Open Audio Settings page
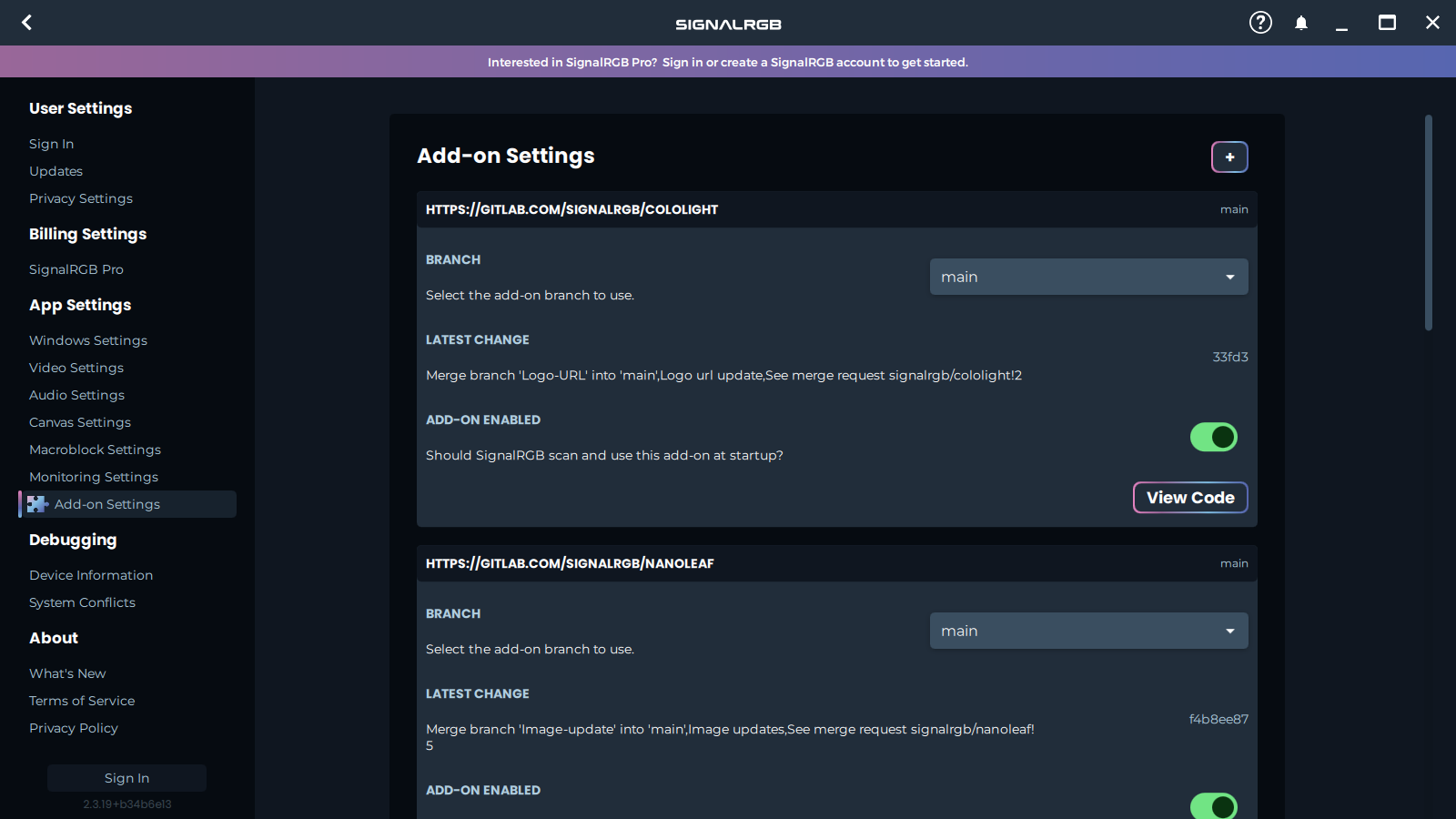The width and height of the screenshot is (1456, 819). pos(77,395)
